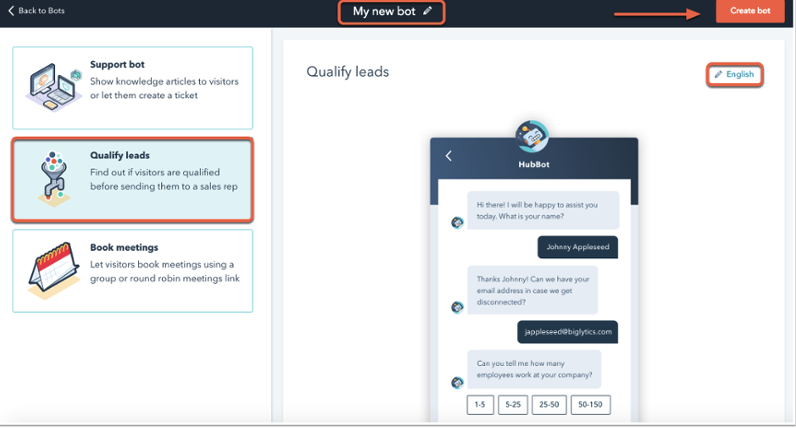Click the Back to Bots link
Viewport: 796px width, 428px height.
(x=37, y=11)
